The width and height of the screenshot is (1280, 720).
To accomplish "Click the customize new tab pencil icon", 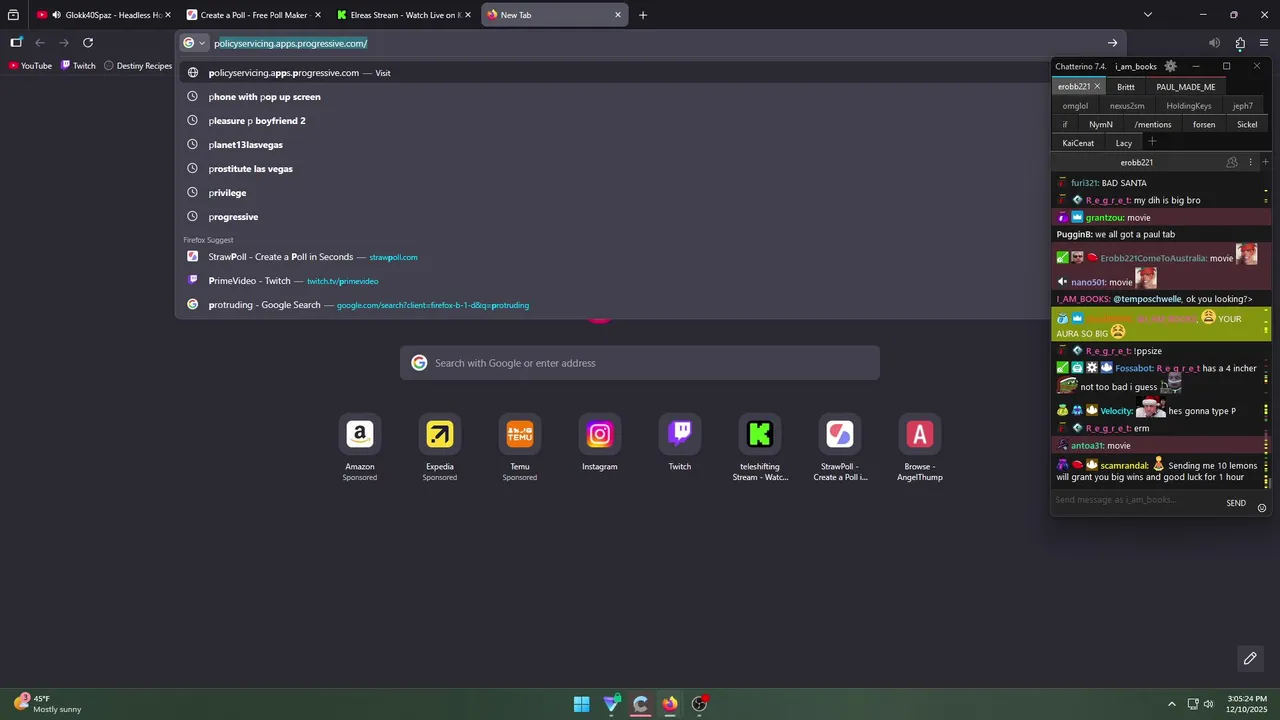I will (1250, 658).
